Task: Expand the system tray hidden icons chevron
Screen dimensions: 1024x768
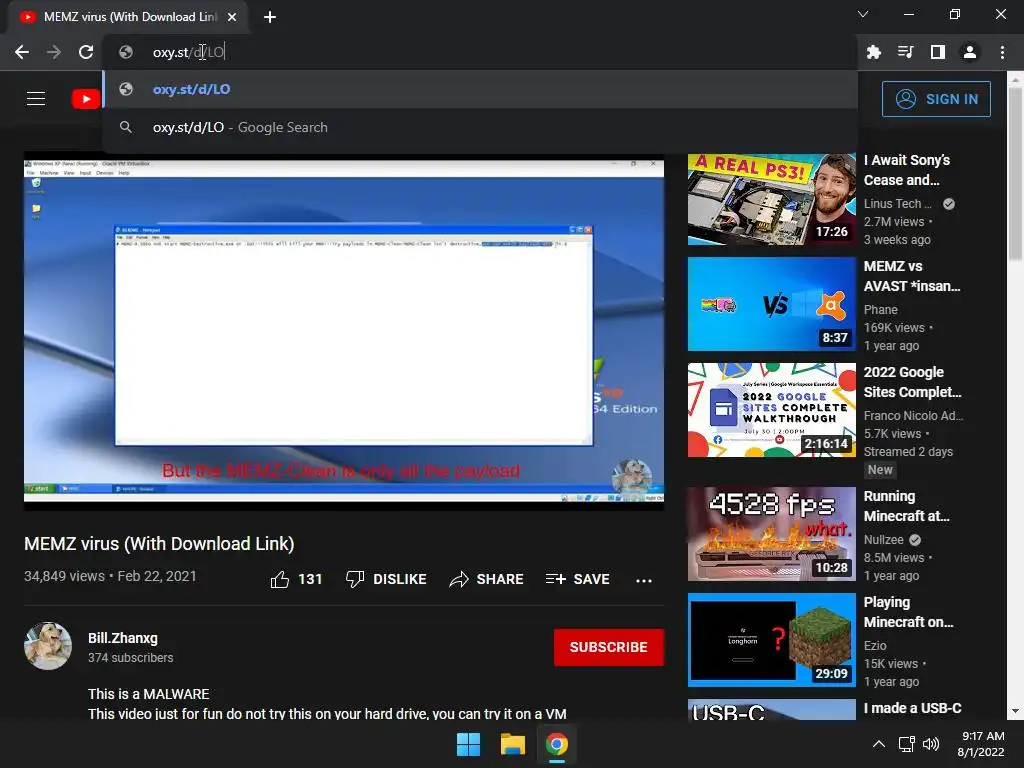Action: 879,744
